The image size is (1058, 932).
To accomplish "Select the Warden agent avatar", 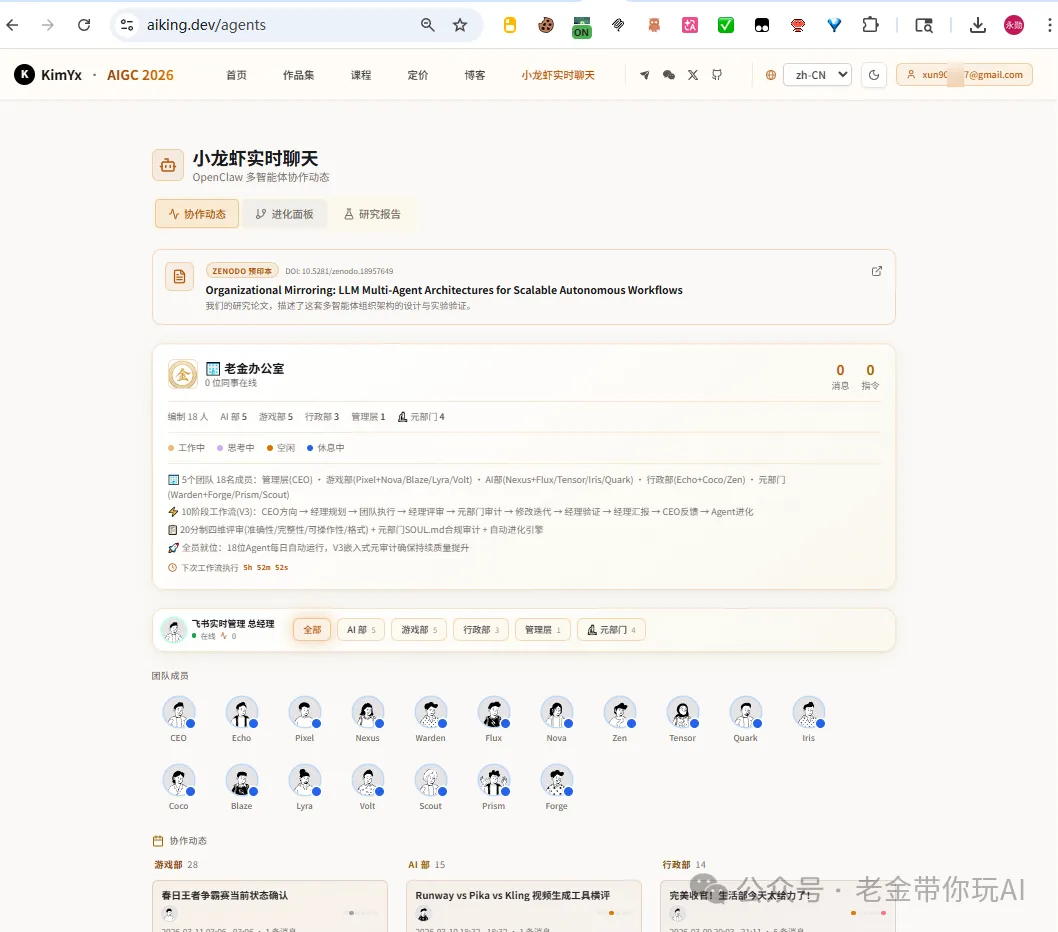I will coord(430,713).
